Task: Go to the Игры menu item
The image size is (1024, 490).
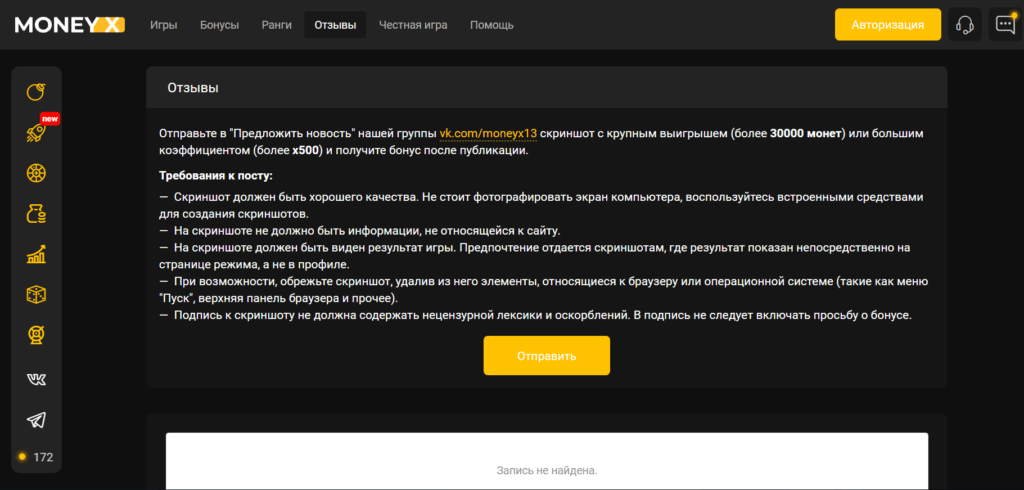Action: 163,25
